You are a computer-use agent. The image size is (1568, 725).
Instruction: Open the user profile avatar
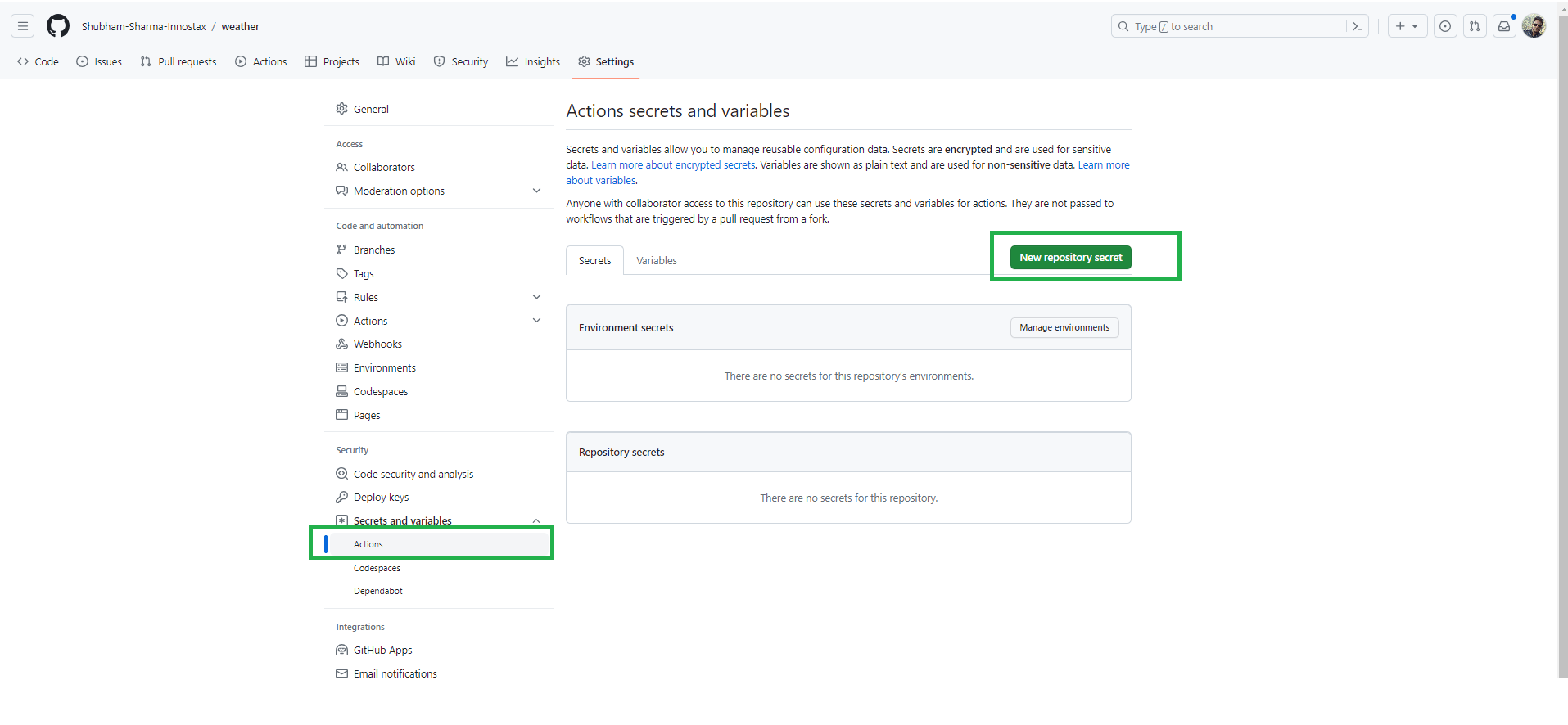[1534, 26]
